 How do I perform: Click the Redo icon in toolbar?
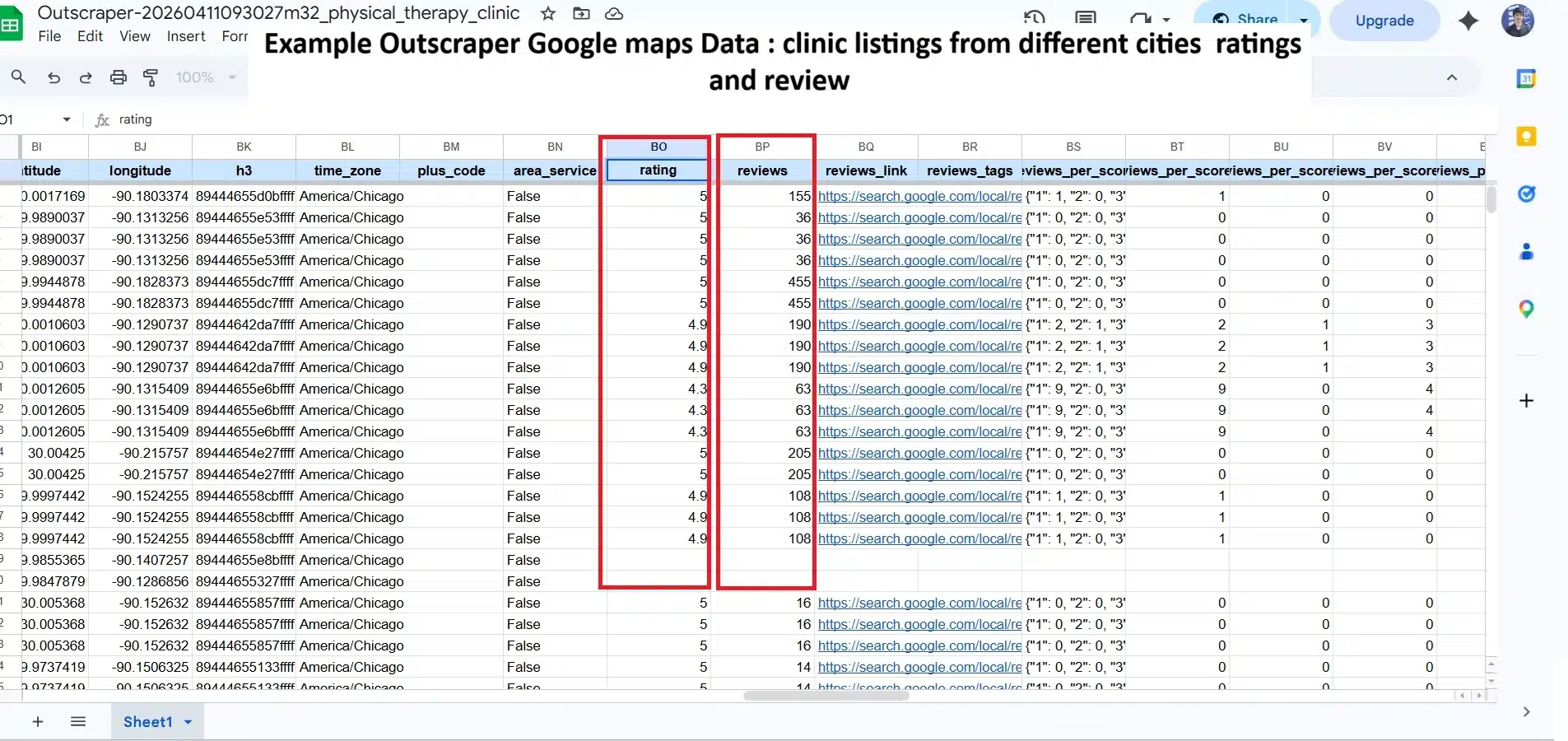click(x=86, y=77)
